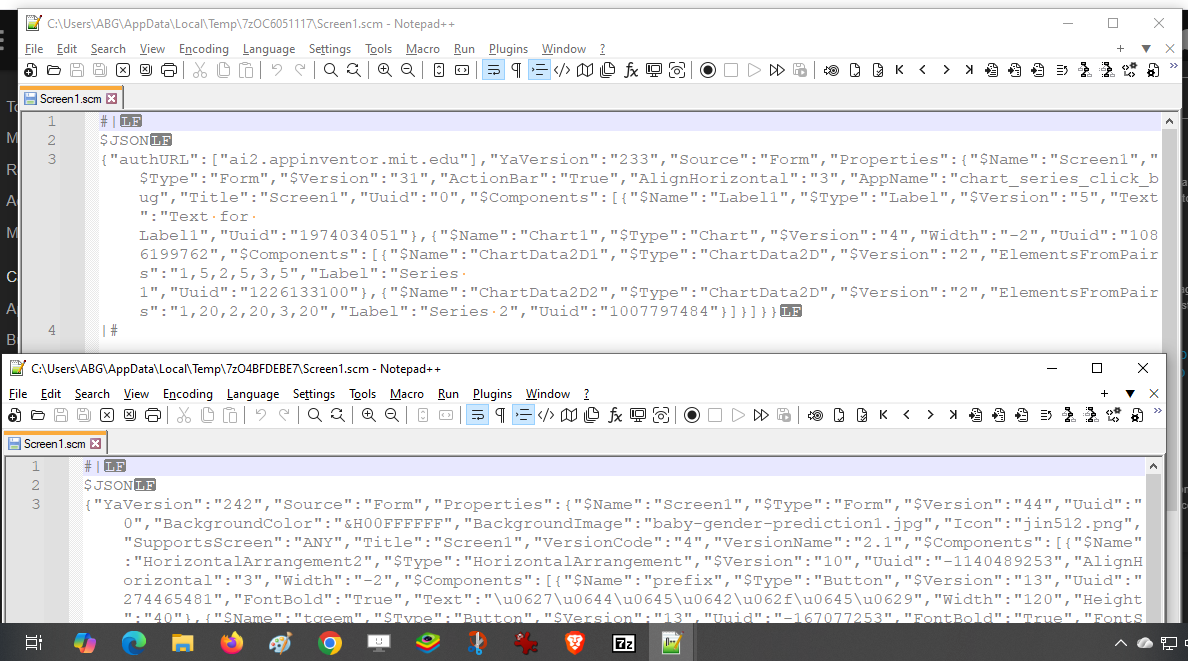Open Document list icon in upper window

608,70
